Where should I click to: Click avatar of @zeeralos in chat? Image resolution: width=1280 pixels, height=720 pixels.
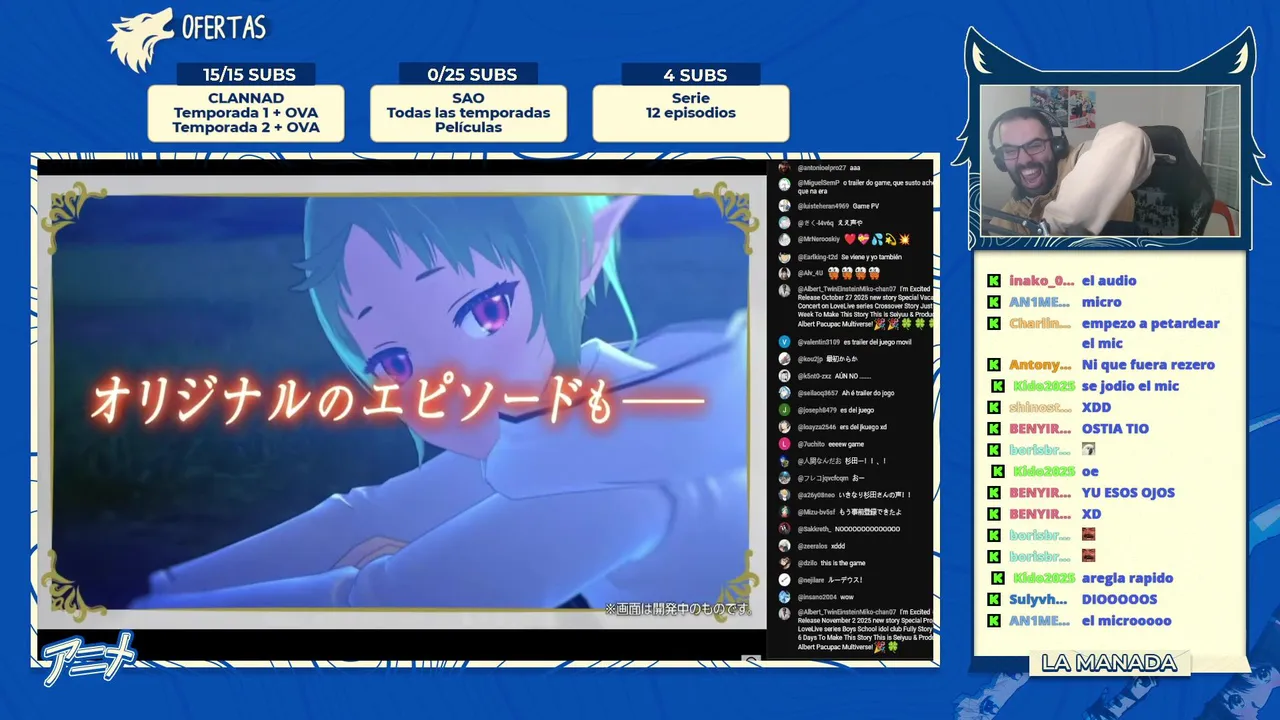pos(785,546)
